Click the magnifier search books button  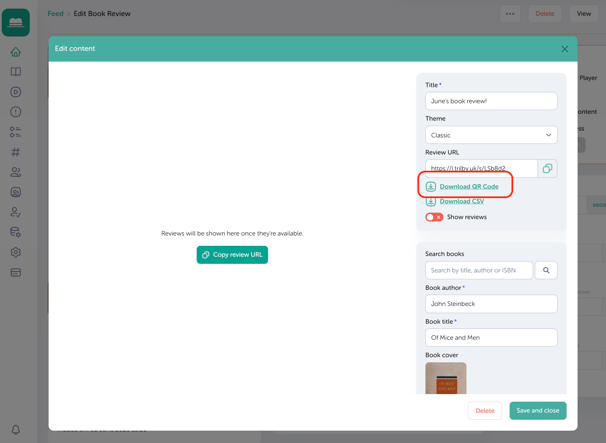546,270
